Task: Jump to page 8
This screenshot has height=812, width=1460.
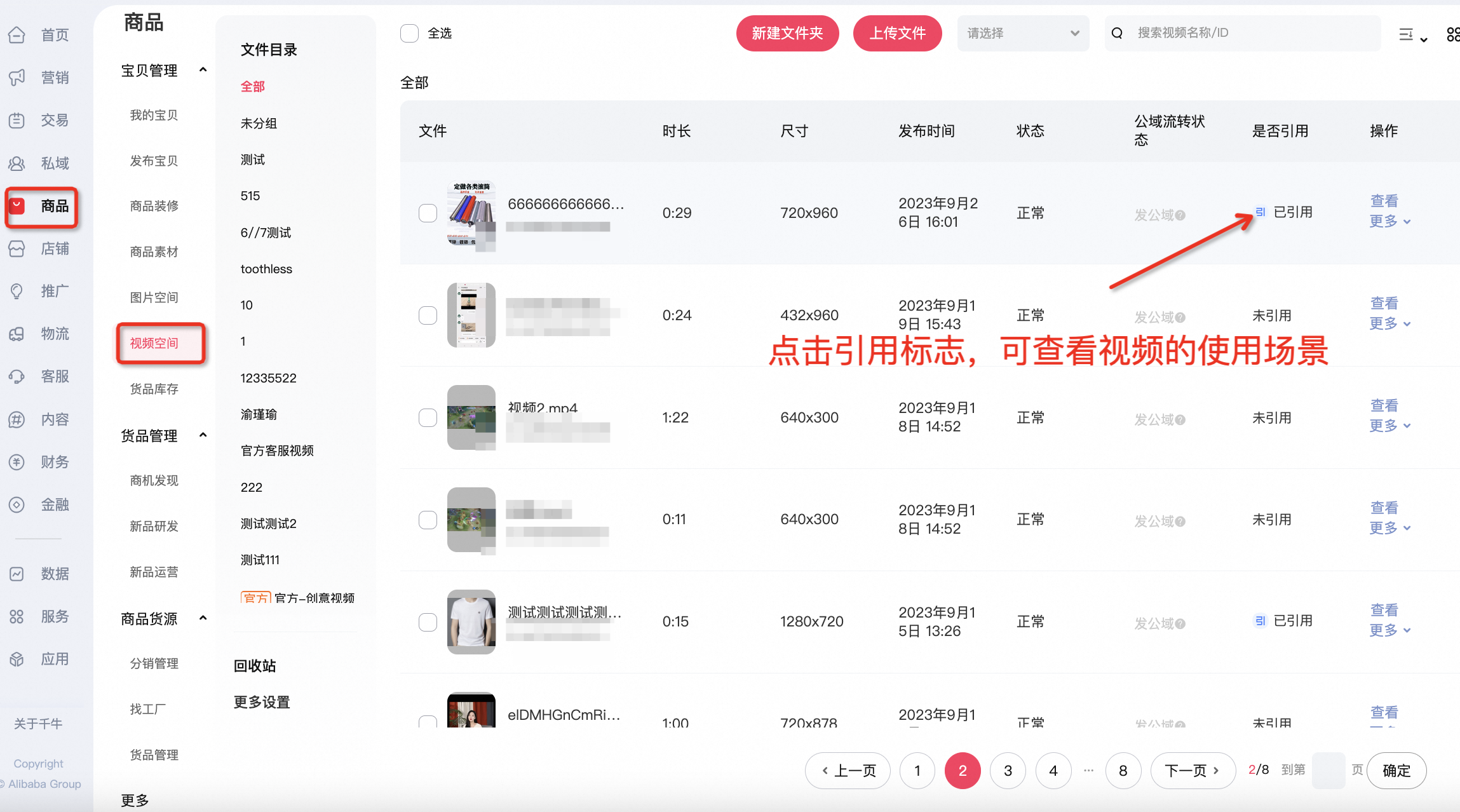Action: click(1123, 771)
